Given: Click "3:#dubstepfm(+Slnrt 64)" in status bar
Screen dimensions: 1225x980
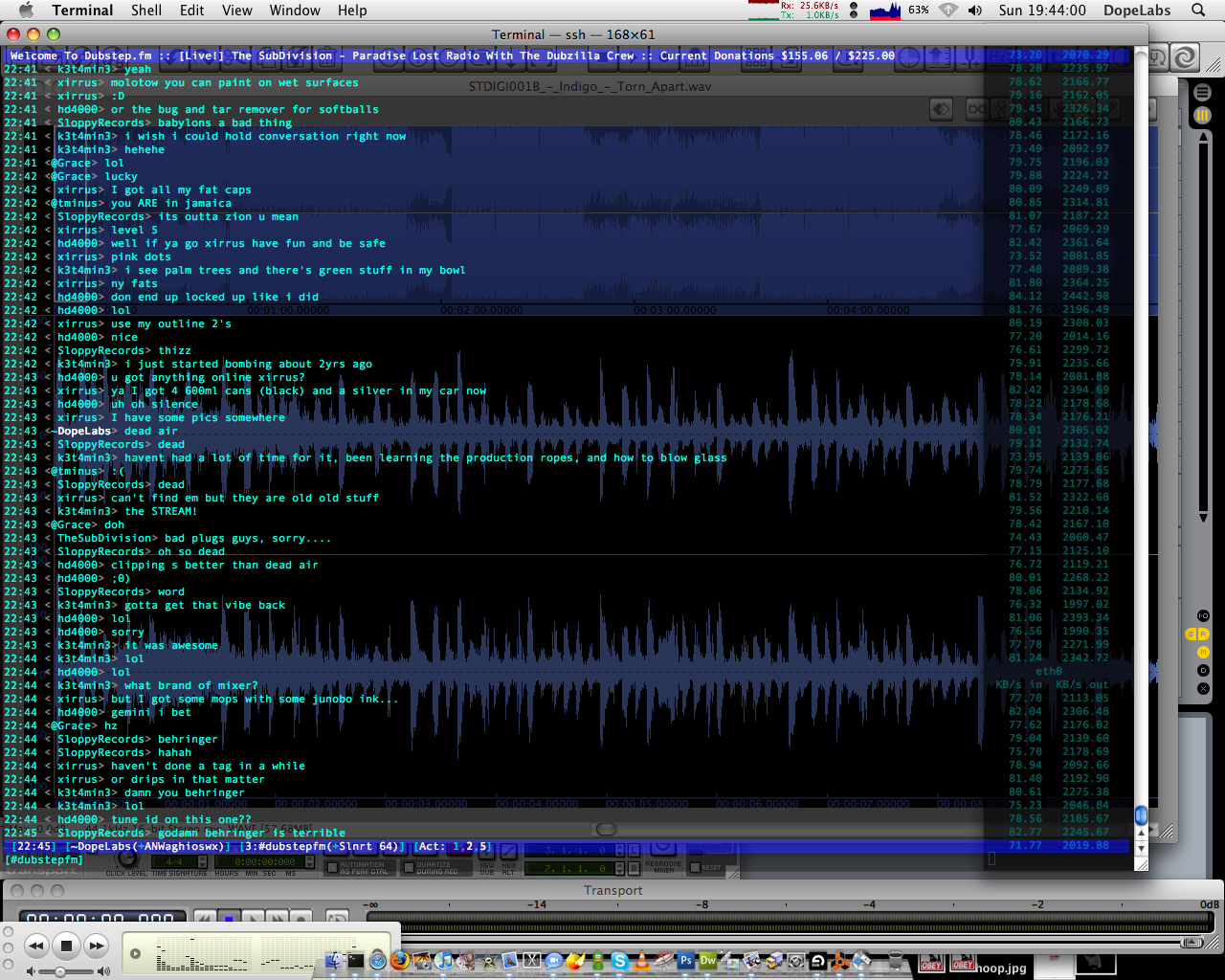Looking at the screenshot, I should click(321, 846).
